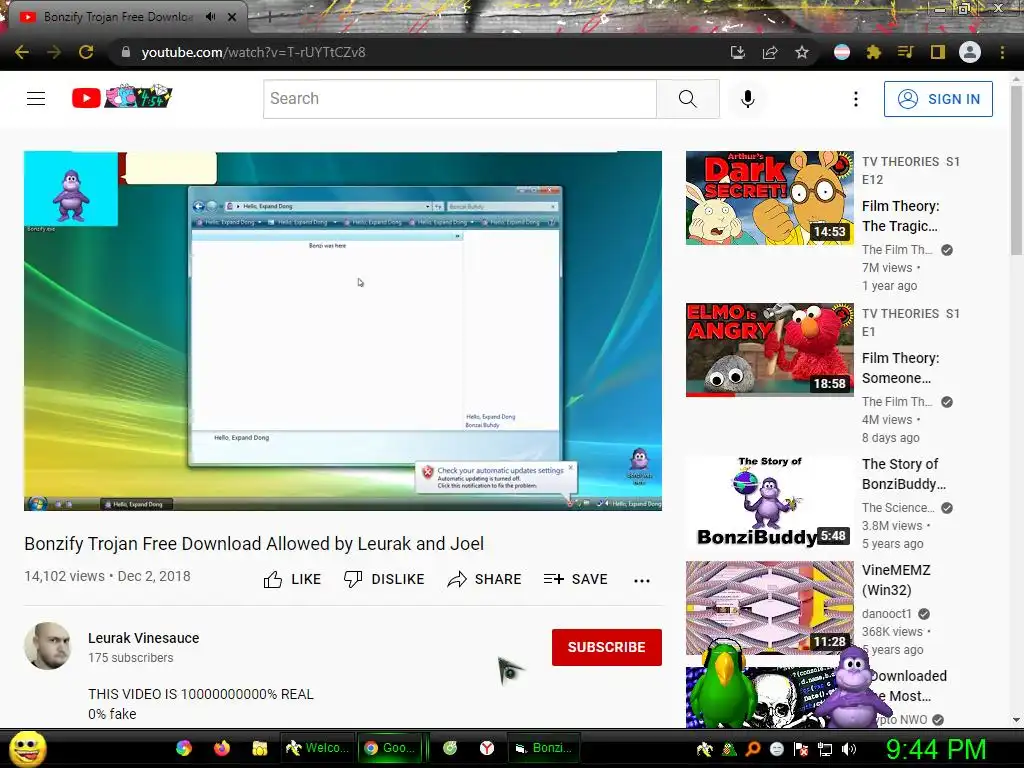
Task: Mute the tab via its speaker icon
Action: (210, 17)
